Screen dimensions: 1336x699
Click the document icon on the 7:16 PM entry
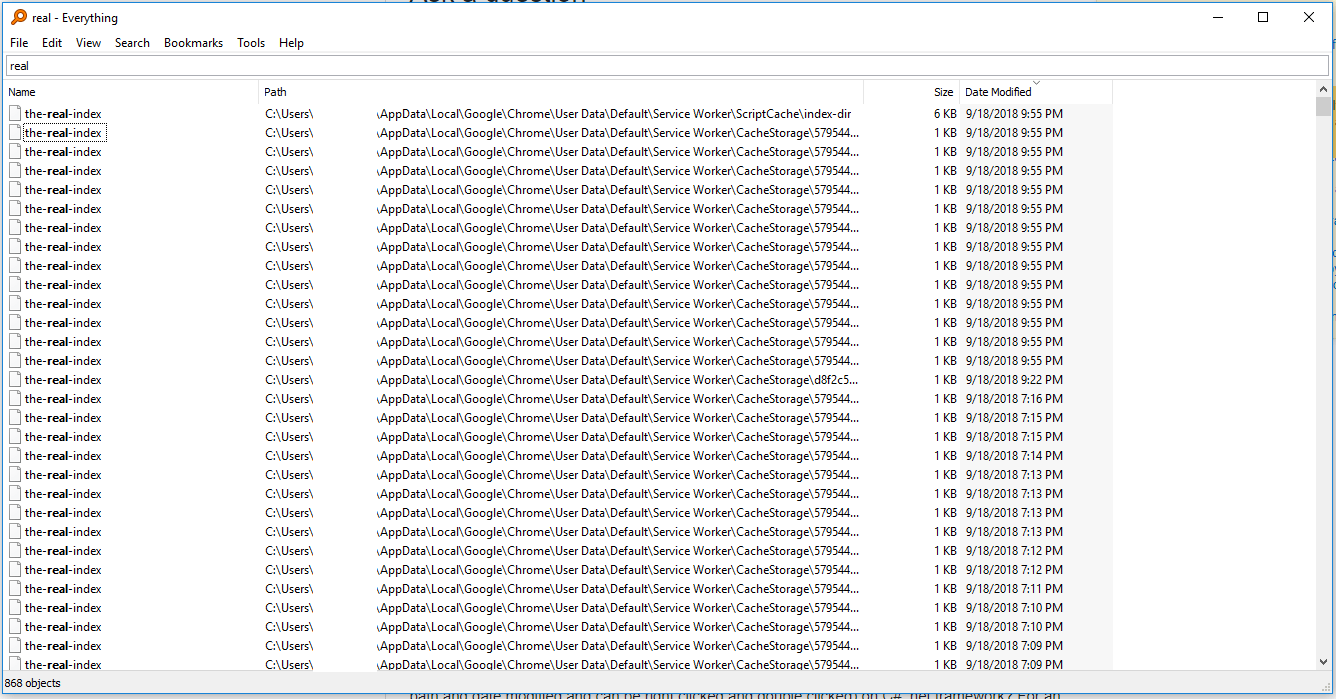click(x=13, y=398)
